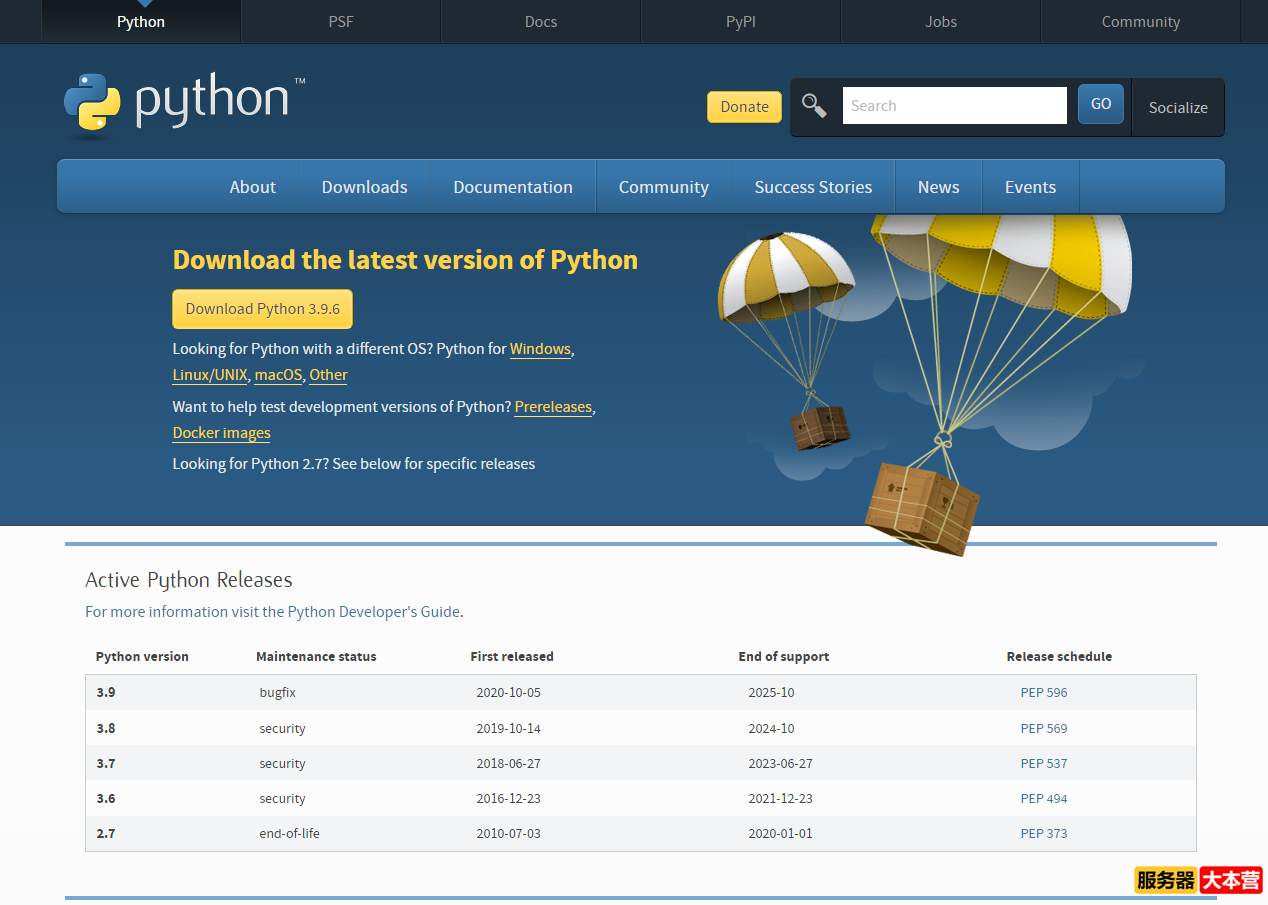Open the Python tab in top bar
Image resolution: width=1268 pixels, height=905 pixels.
(x=141, y=22)
